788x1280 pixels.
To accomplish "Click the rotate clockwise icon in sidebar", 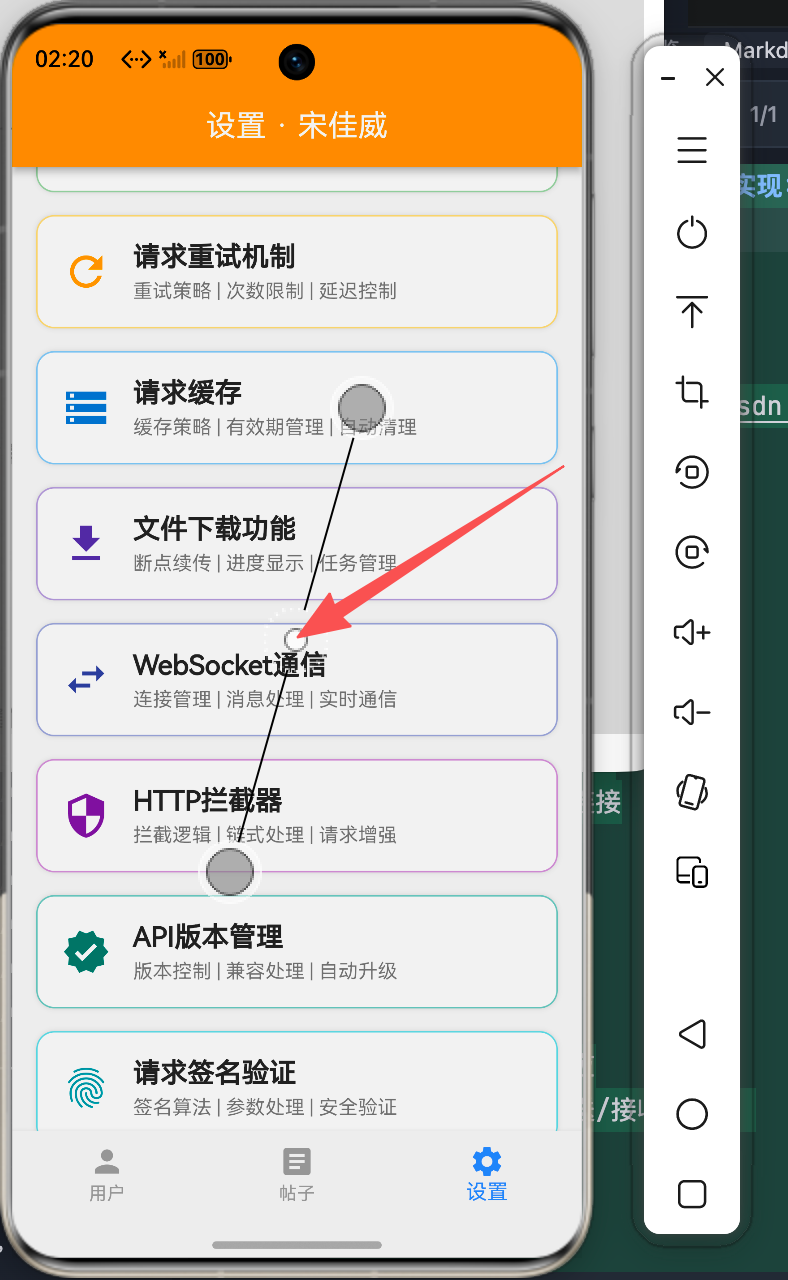I will tap(692, 551).
